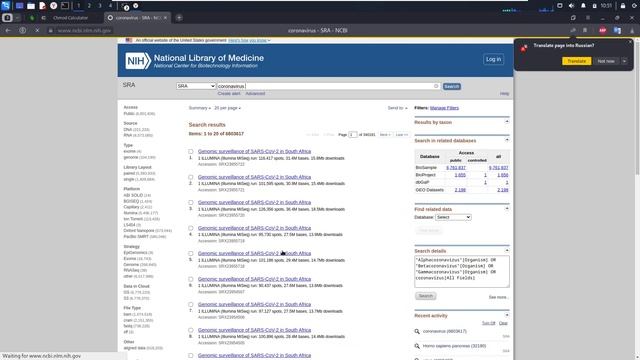Filter platform by Oxford Nanopore

point(139,231)
